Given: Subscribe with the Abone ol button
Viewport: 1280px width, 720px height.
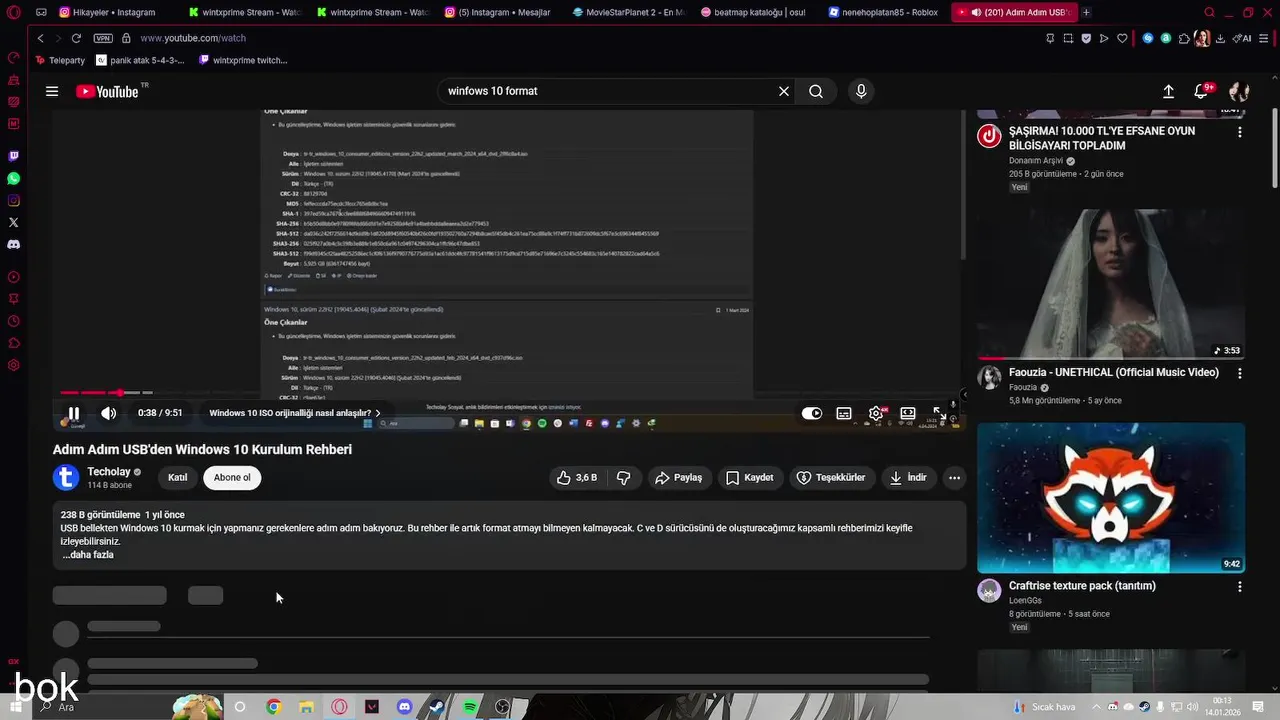Looking at the screenshot, I should pyautogui.click(x=232, y=478).
